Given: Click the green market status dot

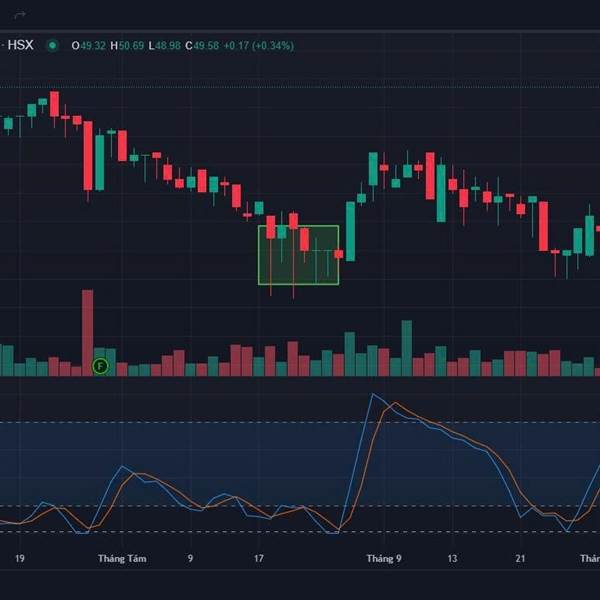Looking at the screenshot, I should [52, 46].
